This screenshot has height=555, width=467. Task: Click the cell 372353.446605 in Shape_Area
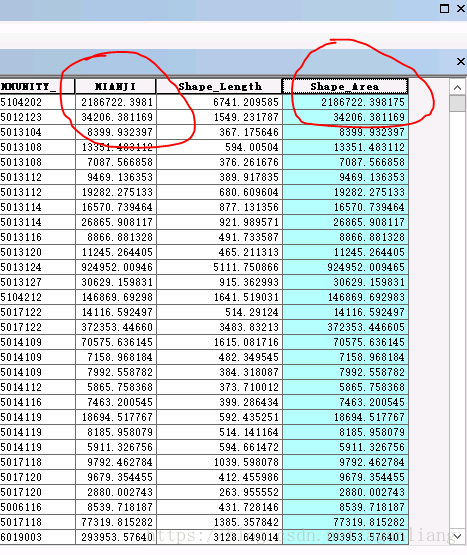click(345, 327)
